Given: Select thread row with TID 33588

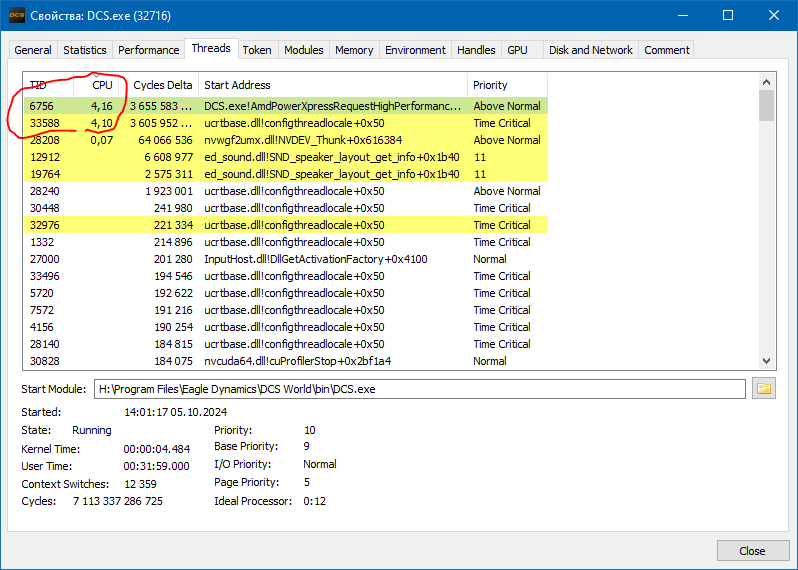Looking at the screenshot, I should click(286, 123).
